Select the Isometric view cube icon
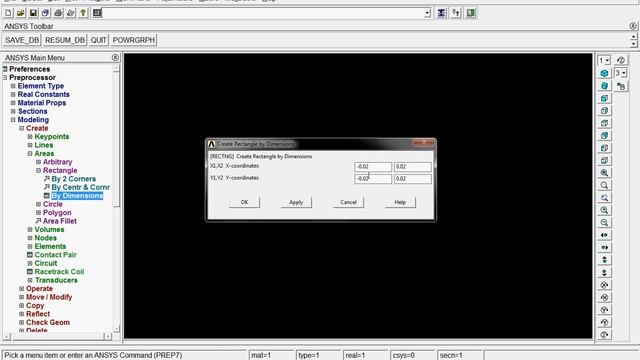Screen dimensions: 640x360 coord(604,73)
